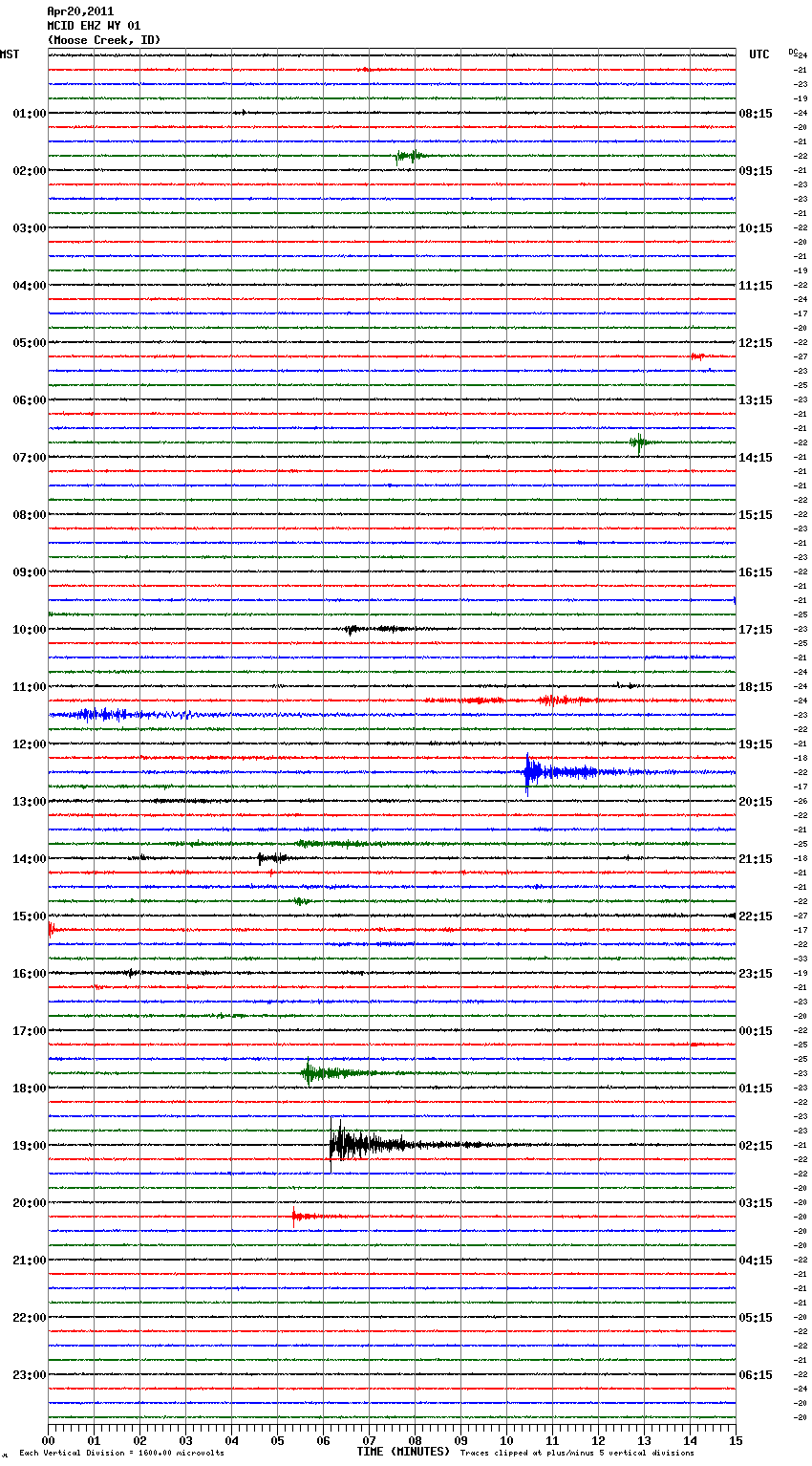Click the 19:00 MST hour label
Screen dimensions: 812x1466
point(30,1146)
